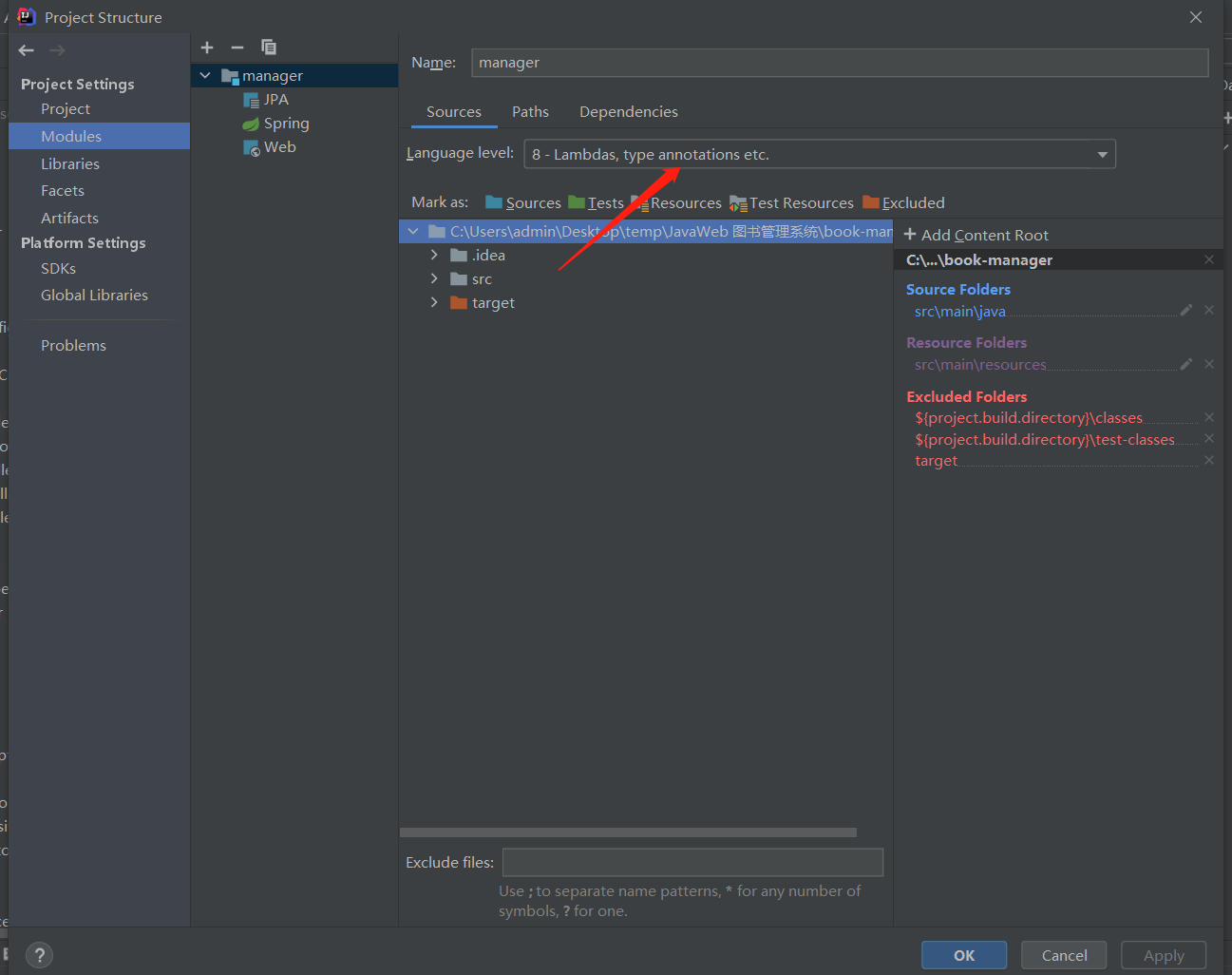Click the horizontal scrollbar under the folder tree
1232x975 pixels.
[x=628, y=832]
